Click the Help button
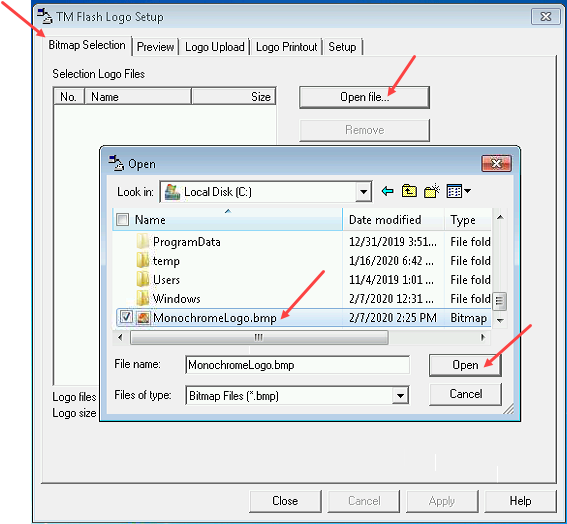 [x=520, y=501]
